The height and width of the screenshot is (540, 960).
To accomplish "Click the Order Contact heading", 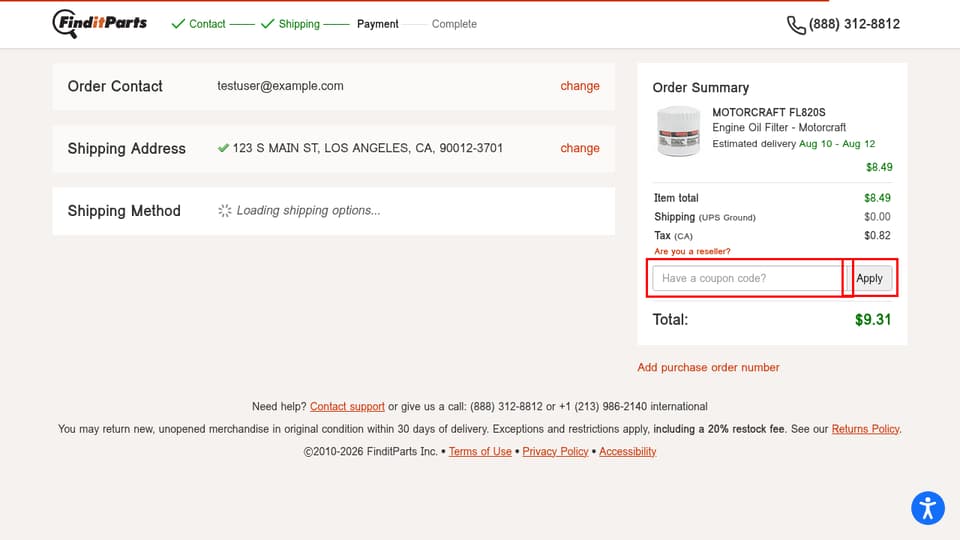I will (x=115, y=86).
